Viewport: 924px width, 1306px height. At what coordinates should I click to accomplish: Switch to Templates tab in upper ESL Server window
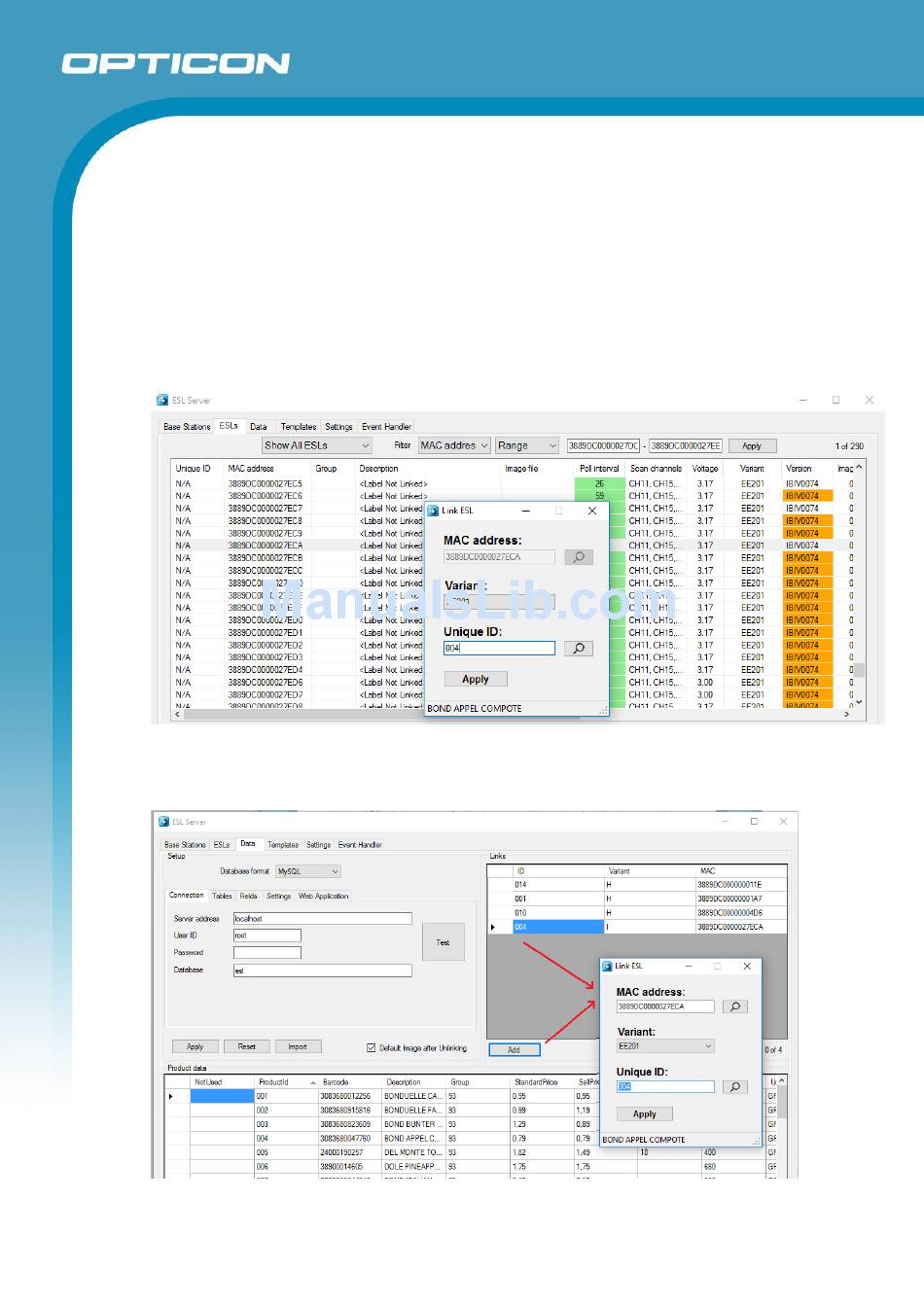pyautogui.click(x=299, y=427)
